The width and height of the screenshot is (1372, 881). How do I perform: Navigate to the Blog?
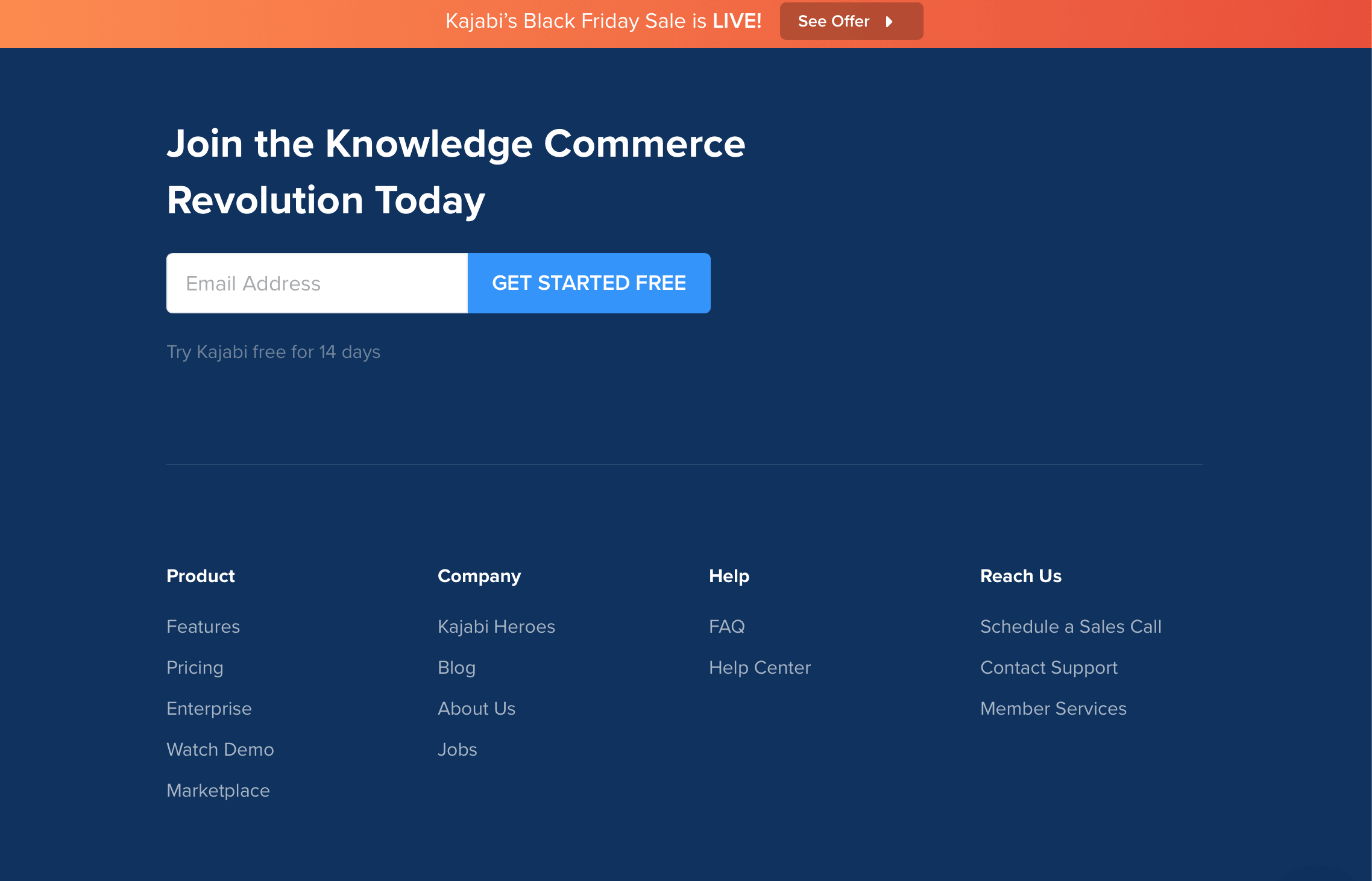pos(456,668)
